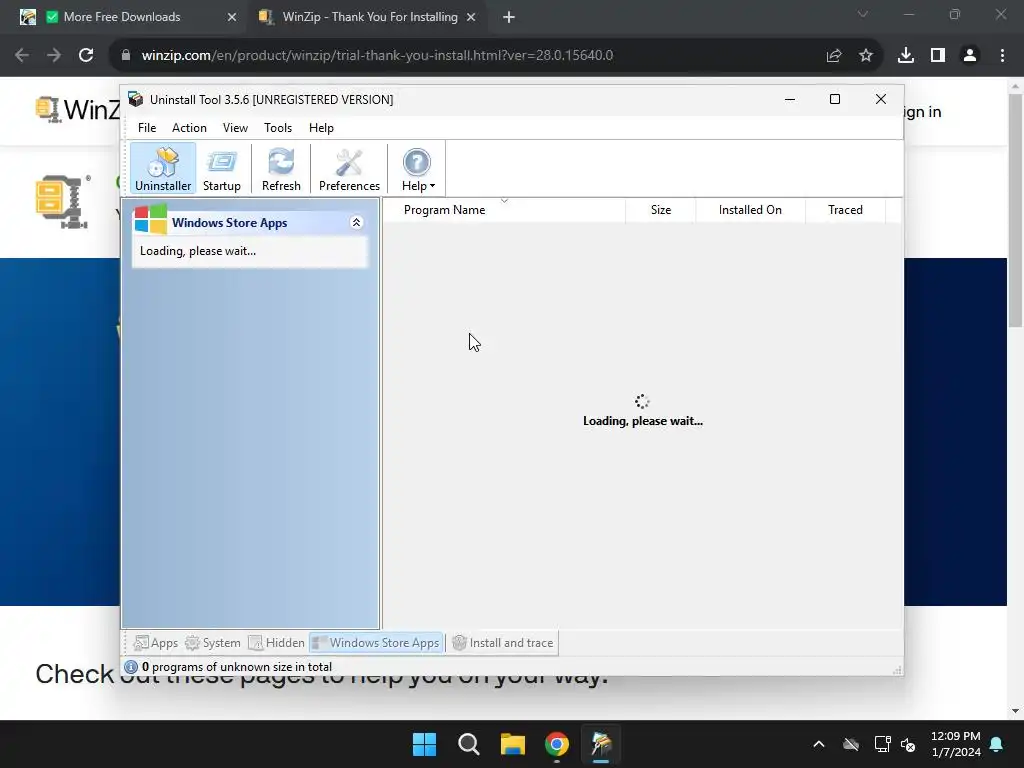
Task: Show hidden system tray icons
Action: [x=818, y=744]
